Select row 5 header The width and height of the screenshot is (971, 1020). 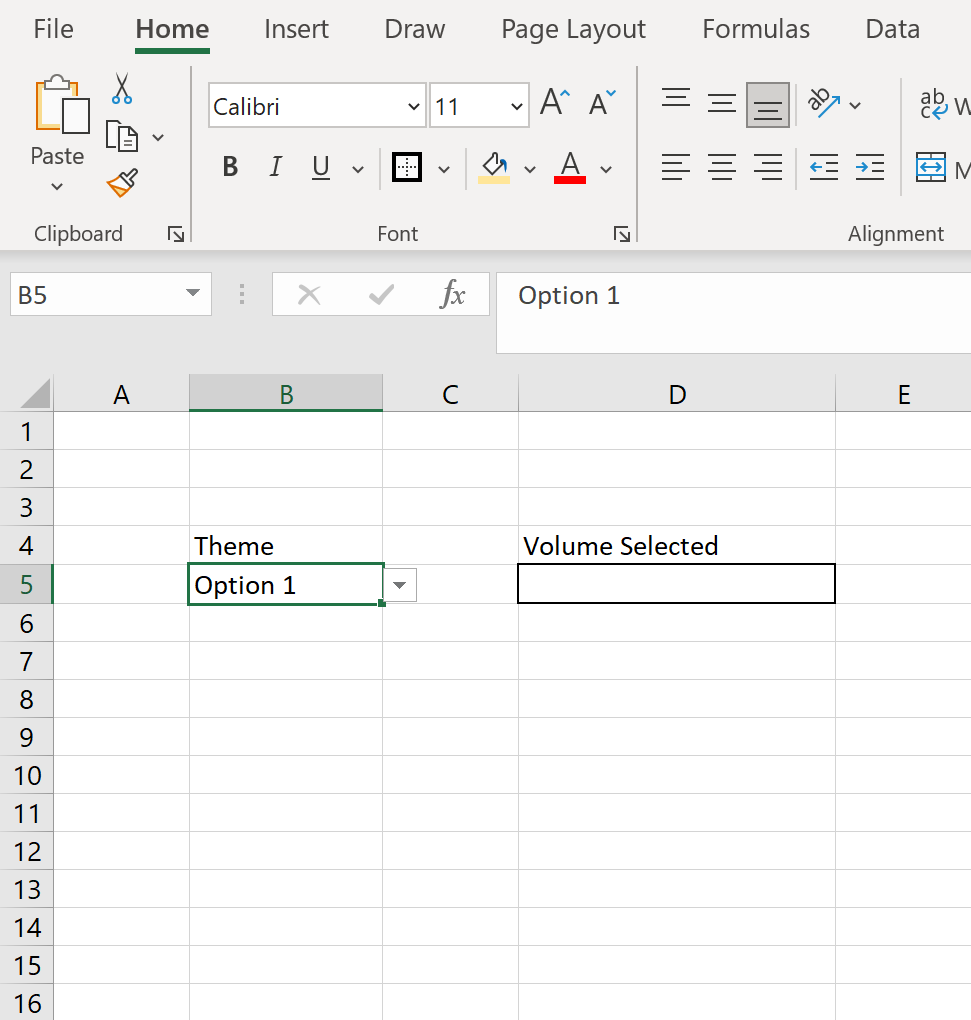tap(26, 584)
